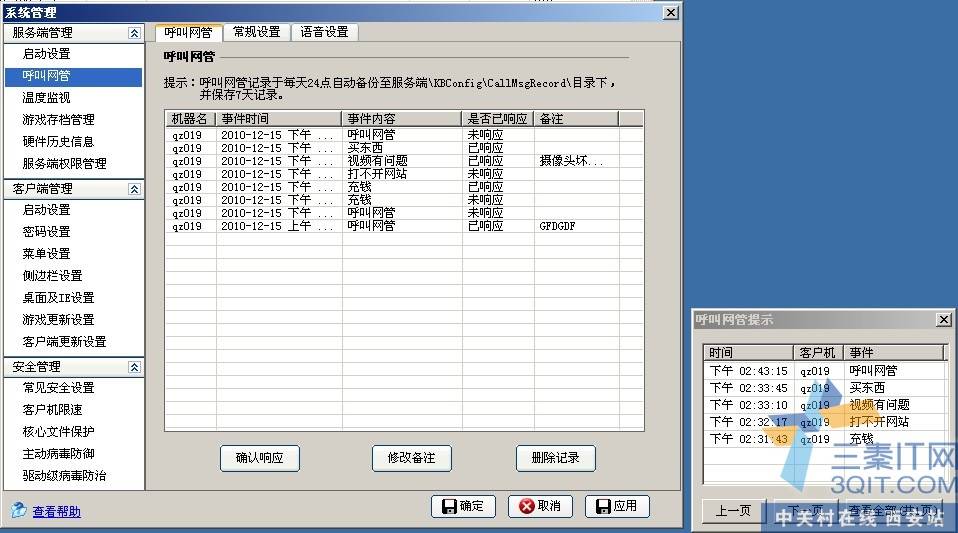Screen dimensions: 958x533
Task: Open 菜单设置 in the sidebar
Action: point(46,254)
